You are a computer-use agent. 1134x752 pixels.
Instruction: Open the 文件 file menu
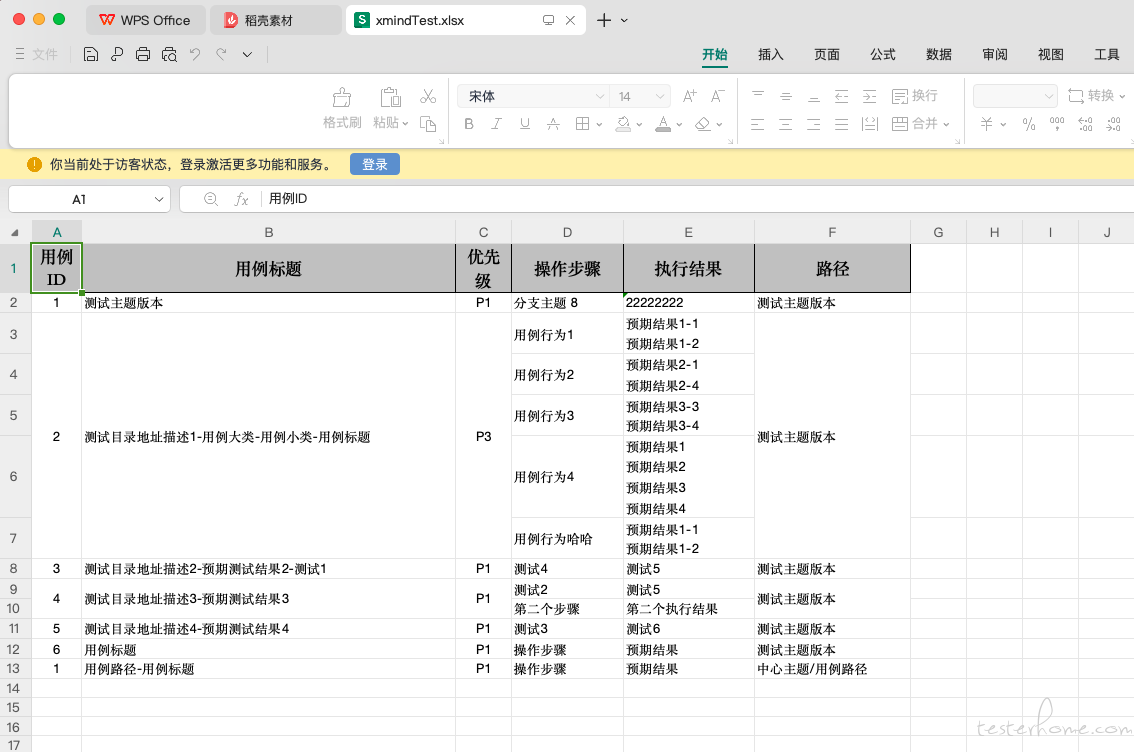click(x=36, y=54)
